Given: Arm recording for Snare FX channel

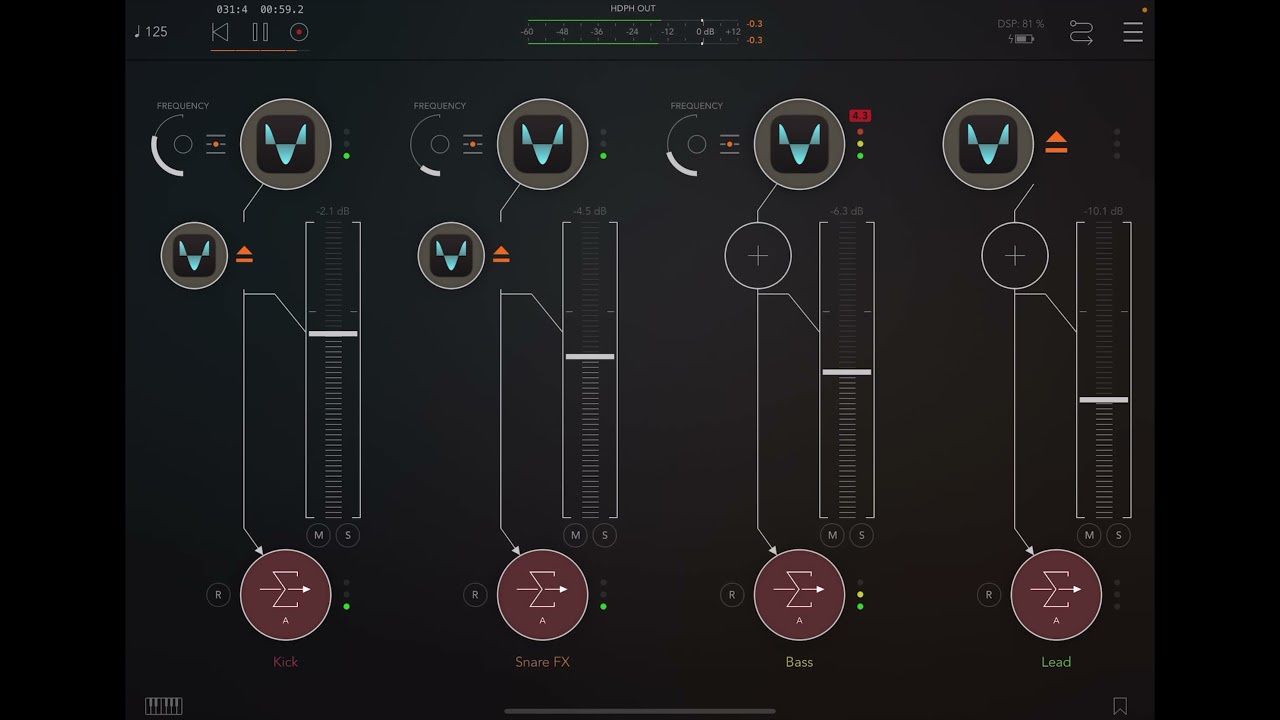Looking at the screenshot, I should coord(475,595).
